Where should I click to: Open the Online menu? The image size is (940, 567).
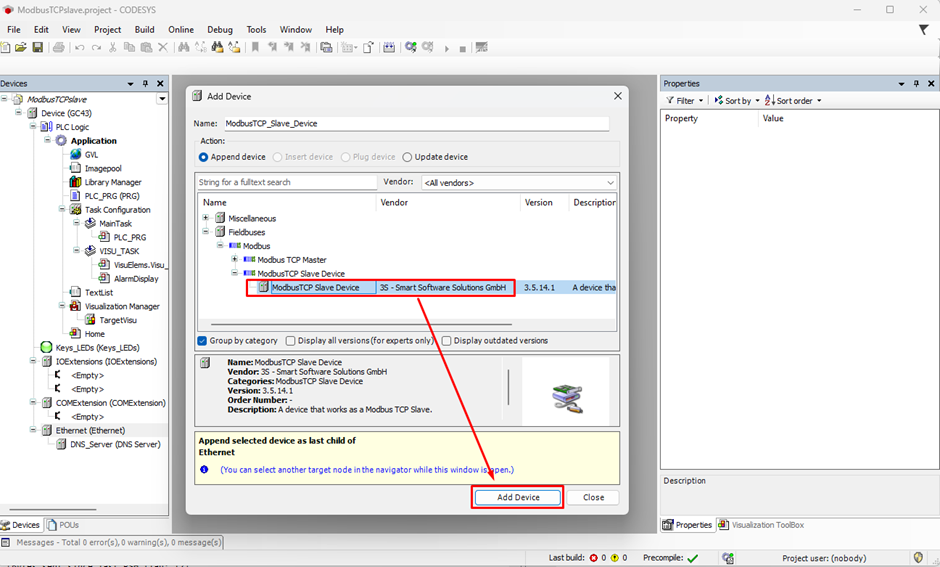tap(181, 29)
